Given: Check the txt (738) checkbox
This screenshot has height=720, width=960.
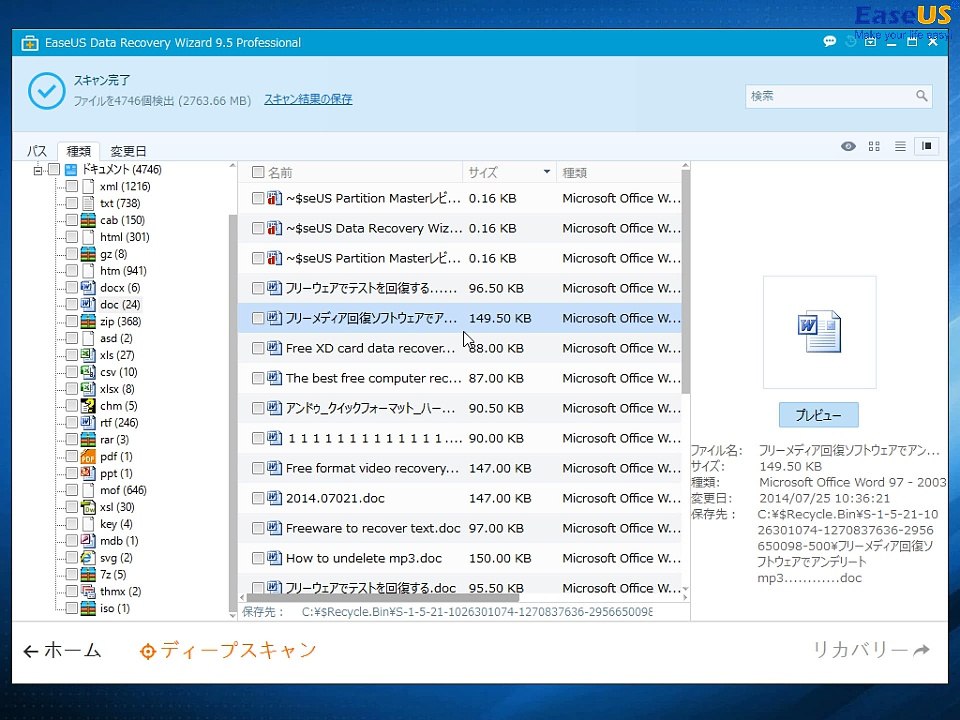Looking at the screenshot, I should 72,203.
